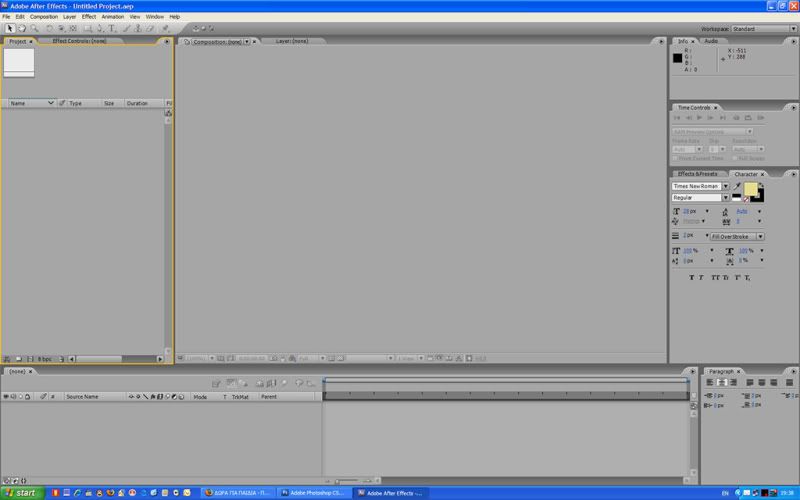Toggle All Caps in Character panel

pos(715,278)
